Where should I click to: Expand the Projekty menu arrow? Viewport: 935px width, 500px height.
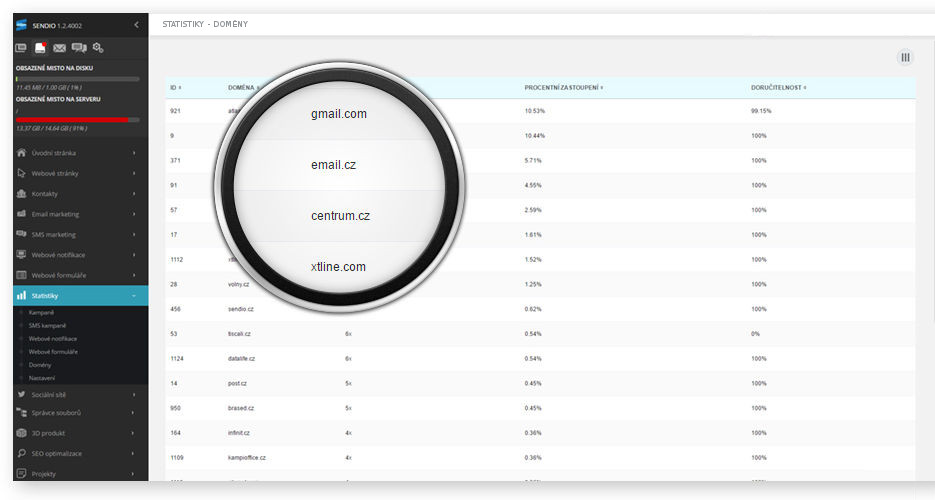(x=134, y=474)
